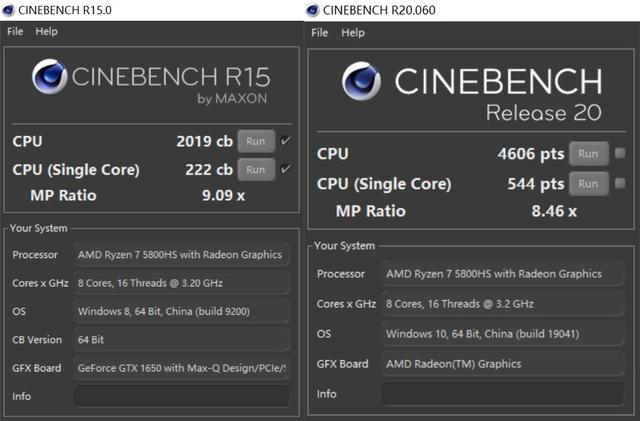640x421 pixels.
Task: Click the empty Info field in R20
Action: pos(508,393)
